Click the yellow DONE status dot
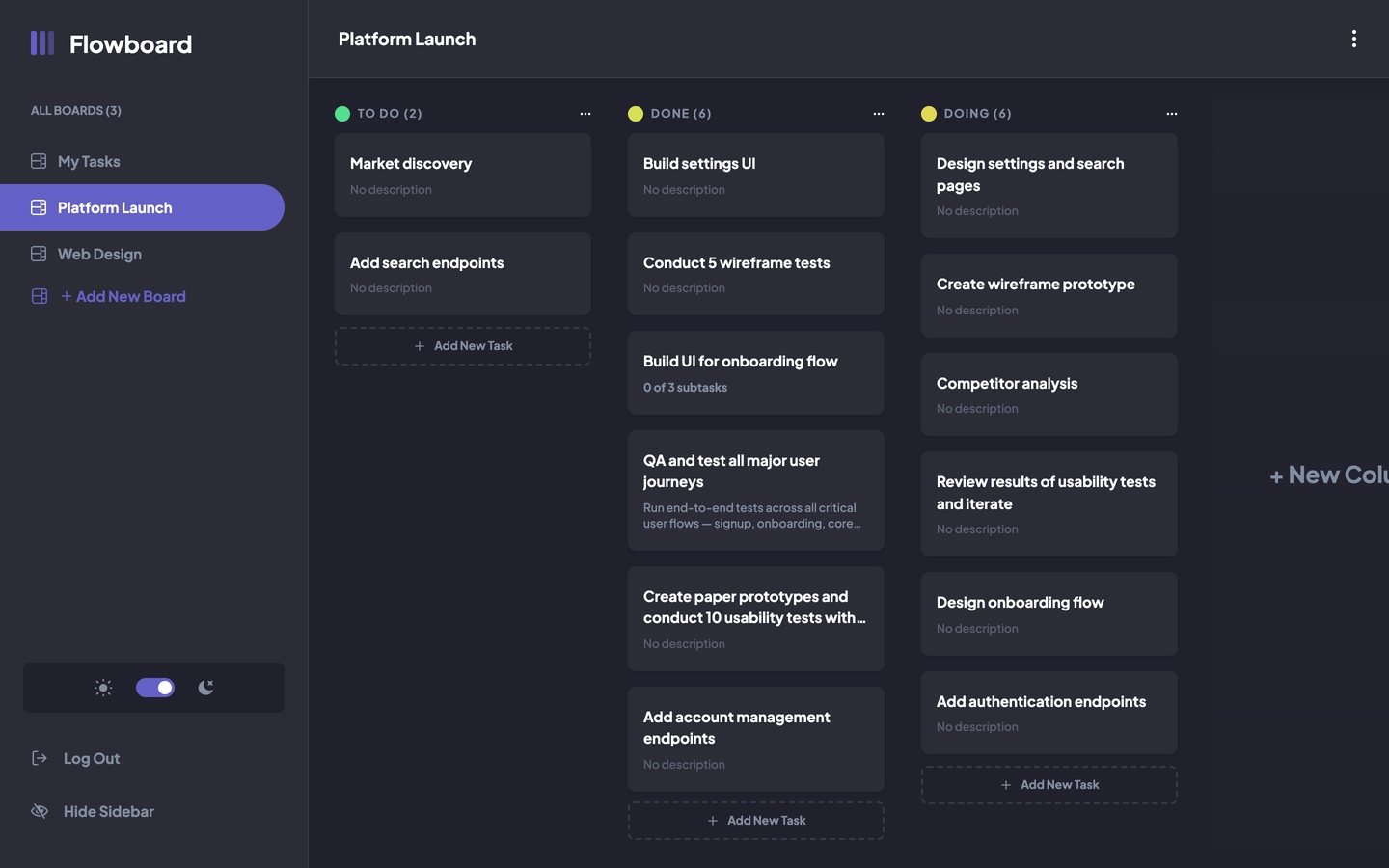 coord(636,114)
